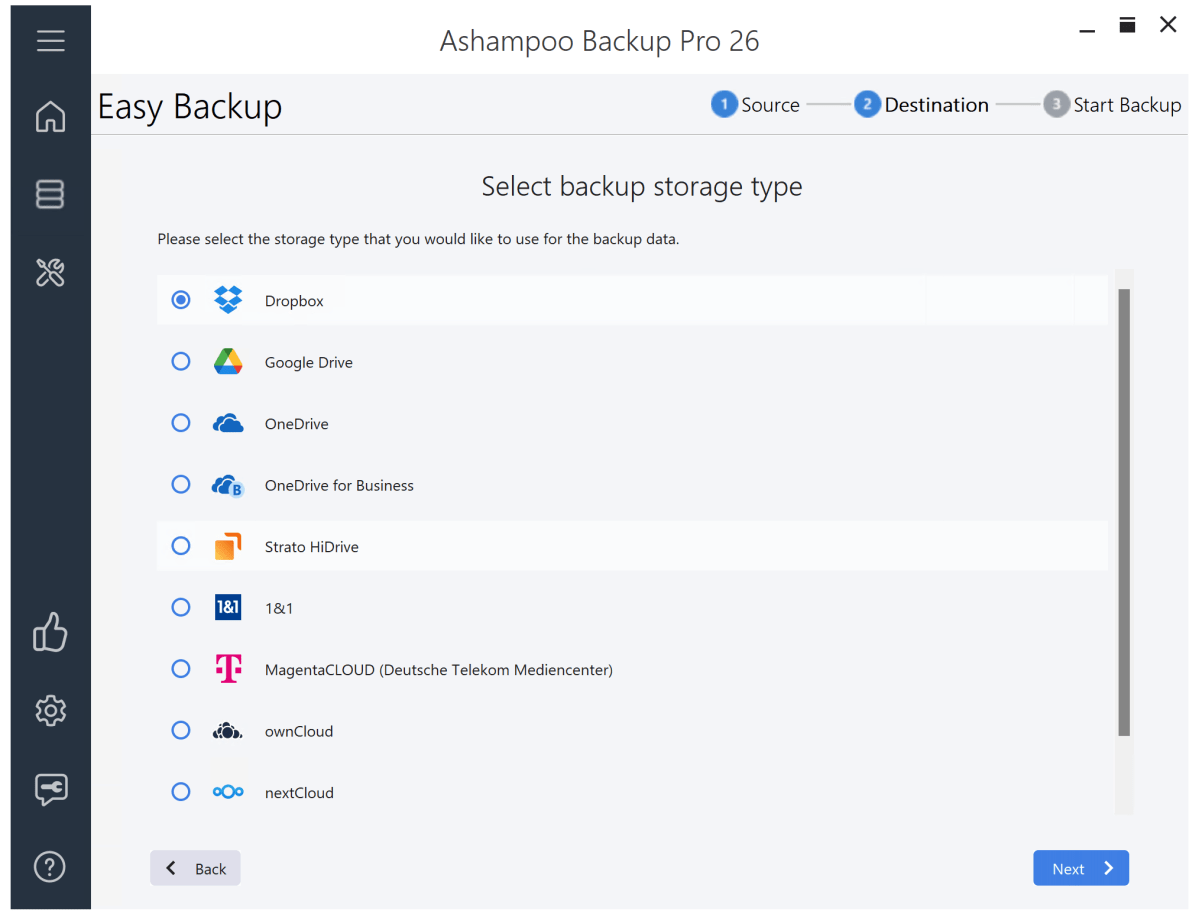Image resolution: width=1199 pixels, height=914 pixels.
Task: Select the Google Drive radio button
Action: click(181, 361)
